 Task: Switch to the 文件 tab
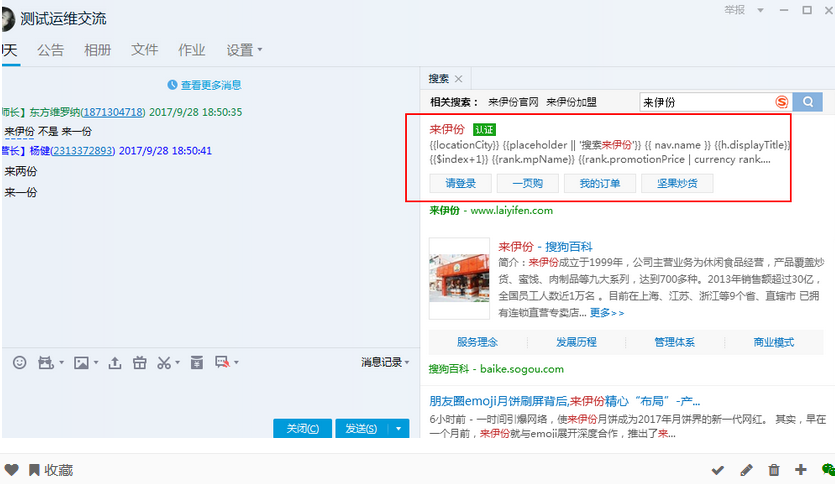(144, 50)
